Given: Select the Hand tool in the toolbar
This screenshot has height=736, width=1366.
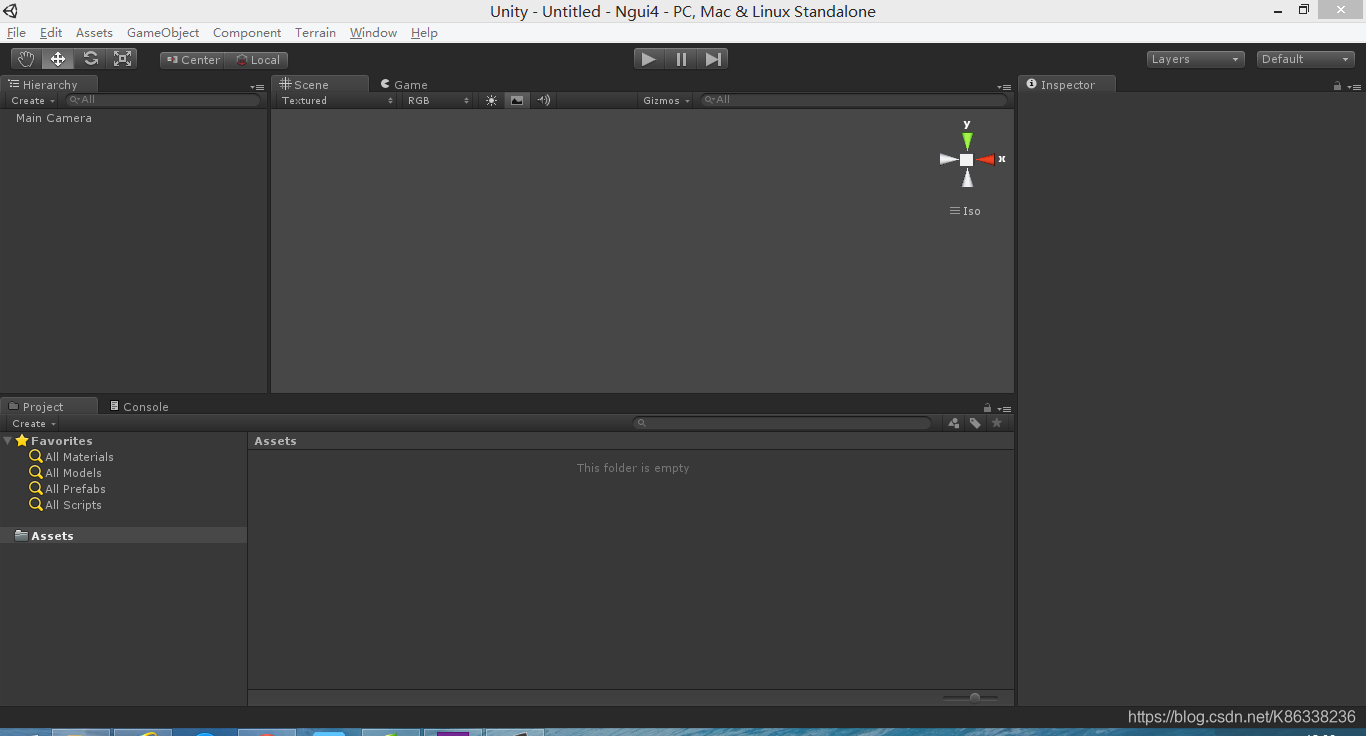Looking at the screenshot, I should click(x=27, y=59).
